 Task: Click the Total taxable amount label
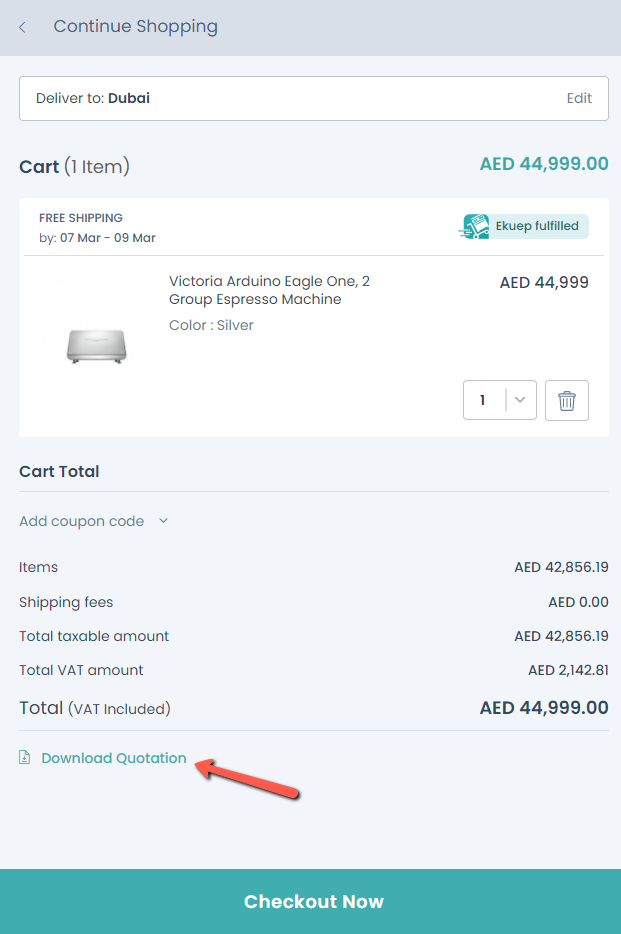tap(94, 636)
